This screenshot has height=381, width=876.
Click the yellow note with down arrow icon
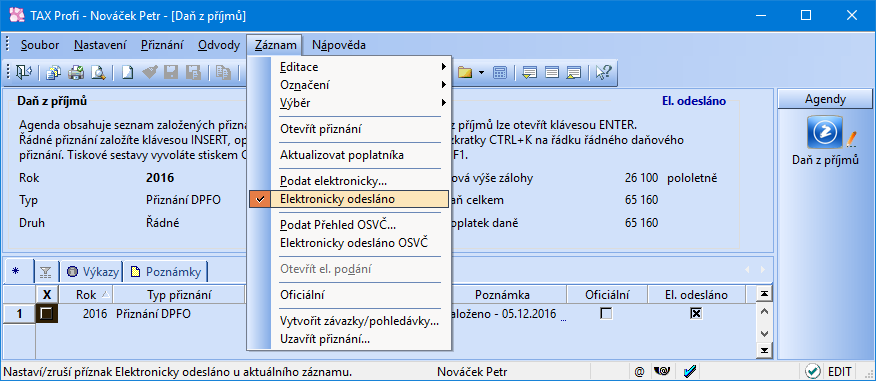[530, 73]
